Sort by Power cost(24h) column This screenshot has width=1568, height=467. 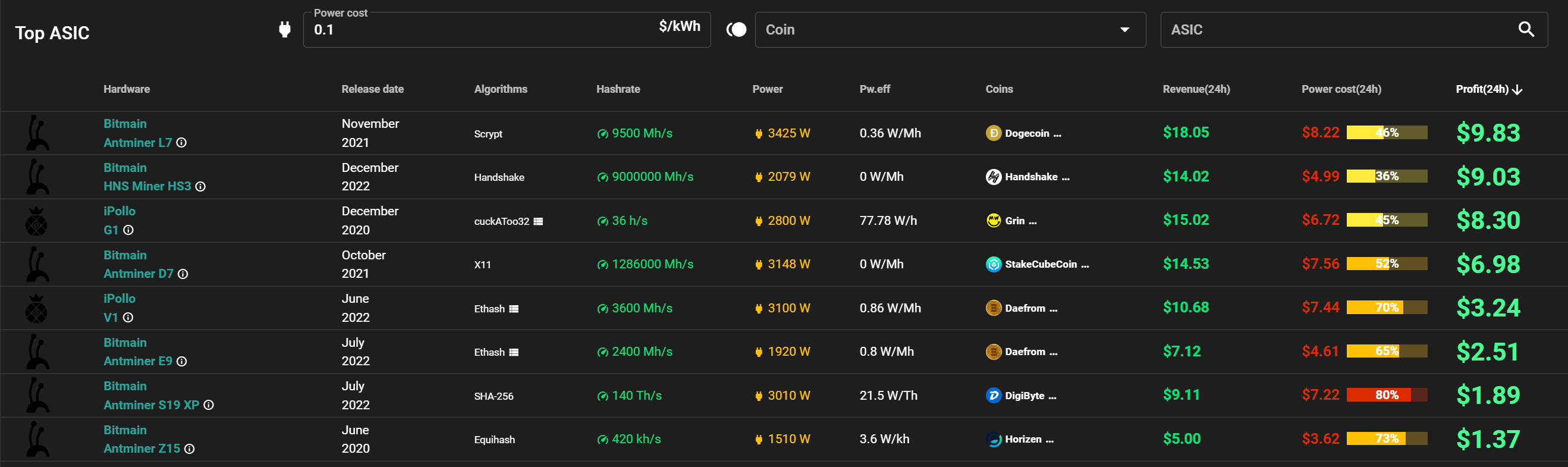pos(1341,89)
